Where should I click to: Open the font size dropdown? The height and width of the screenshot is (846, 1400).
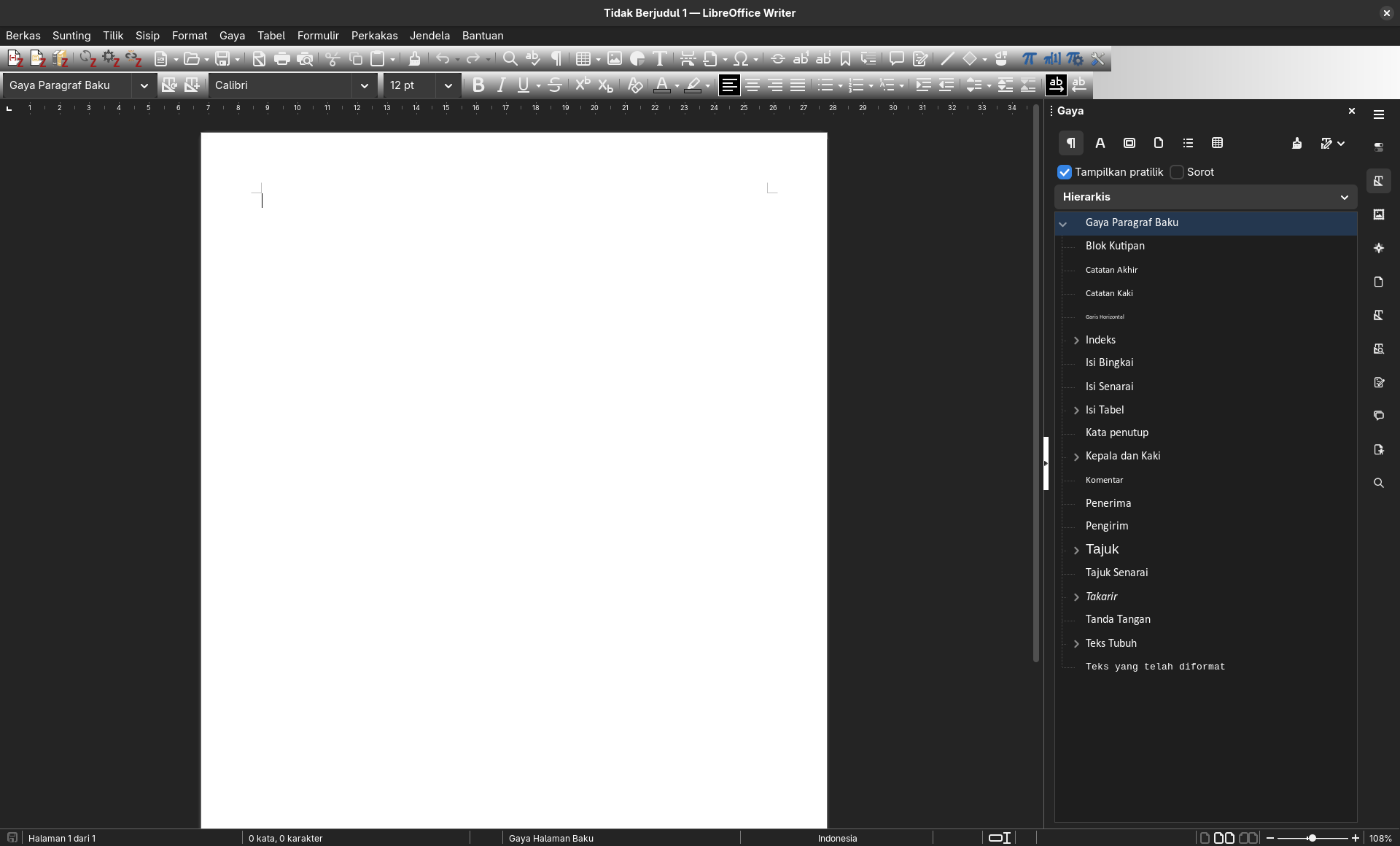(448, 85)
